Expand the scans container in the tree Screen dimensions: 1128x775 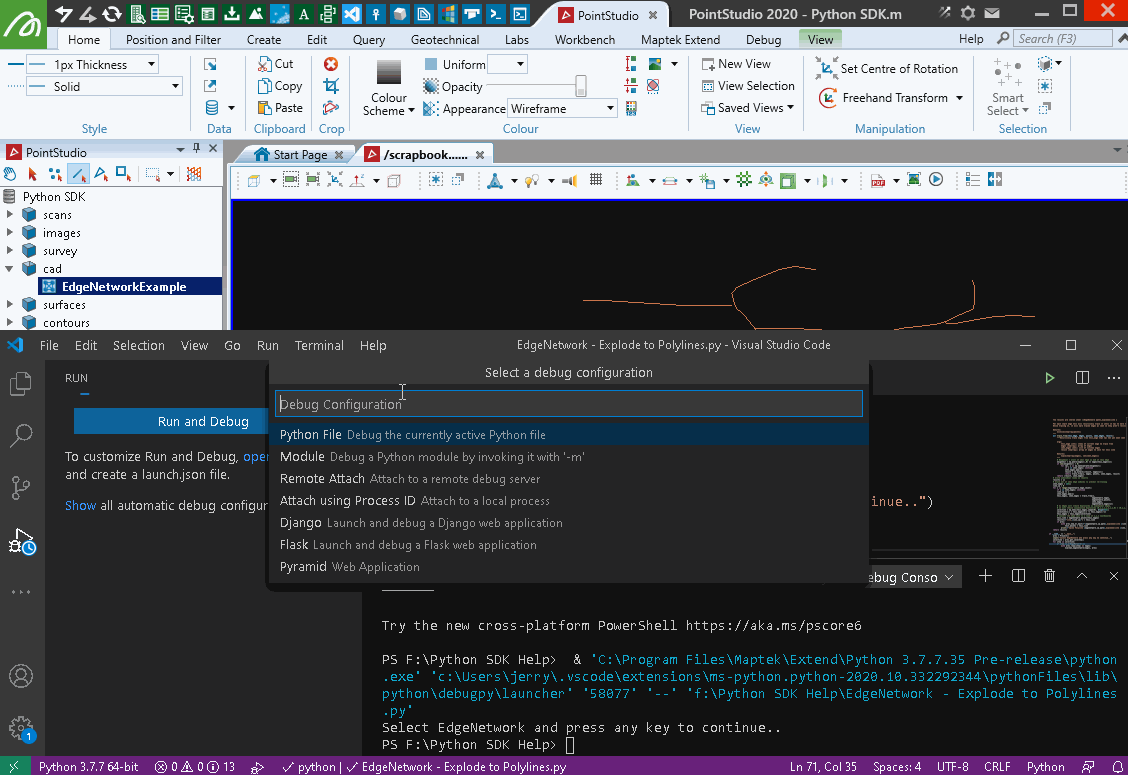coord(9,215)
